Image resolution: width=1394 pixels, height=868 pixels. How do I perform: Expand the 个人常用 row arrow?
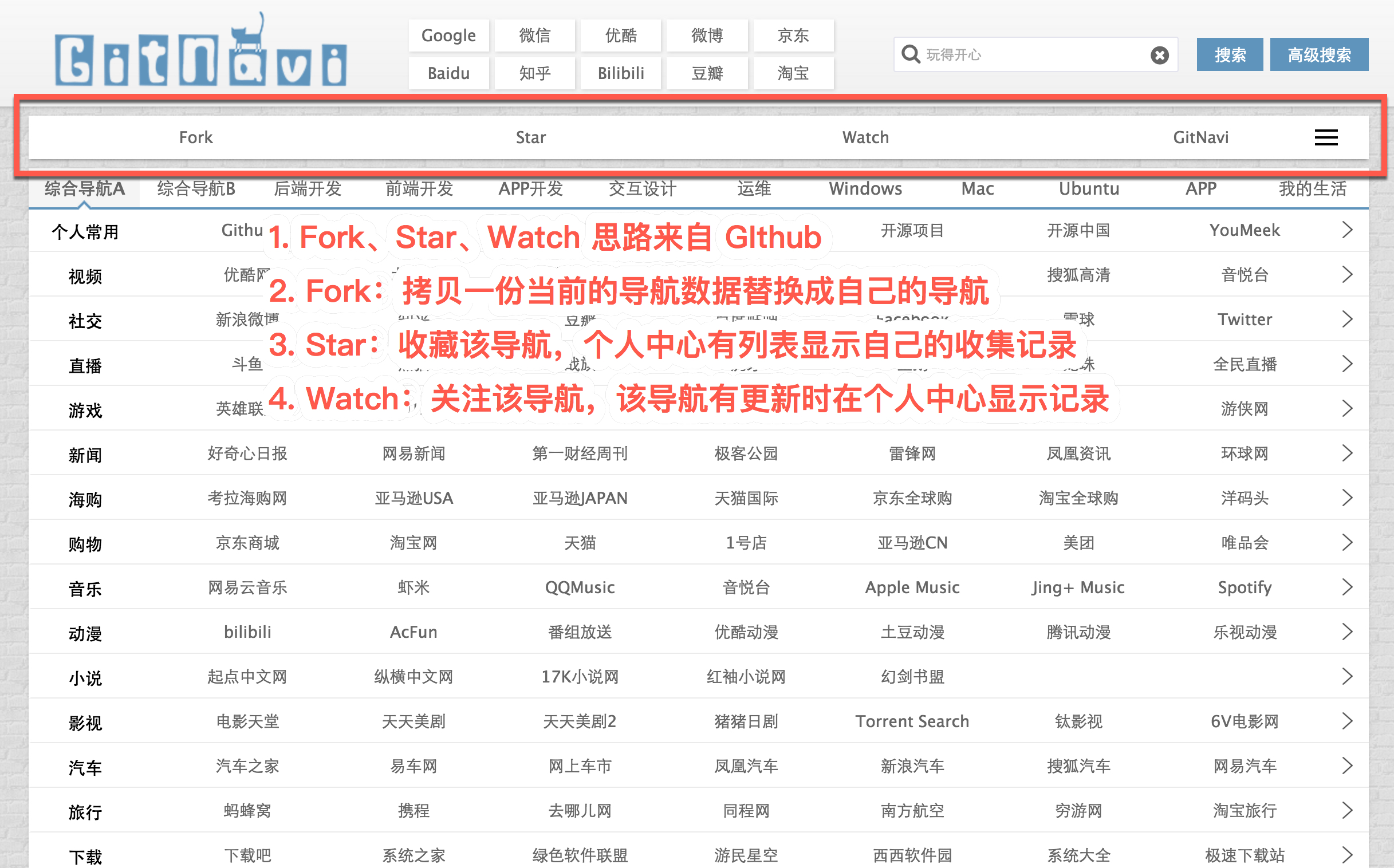pyautogui.click(x=1347, y=230)
